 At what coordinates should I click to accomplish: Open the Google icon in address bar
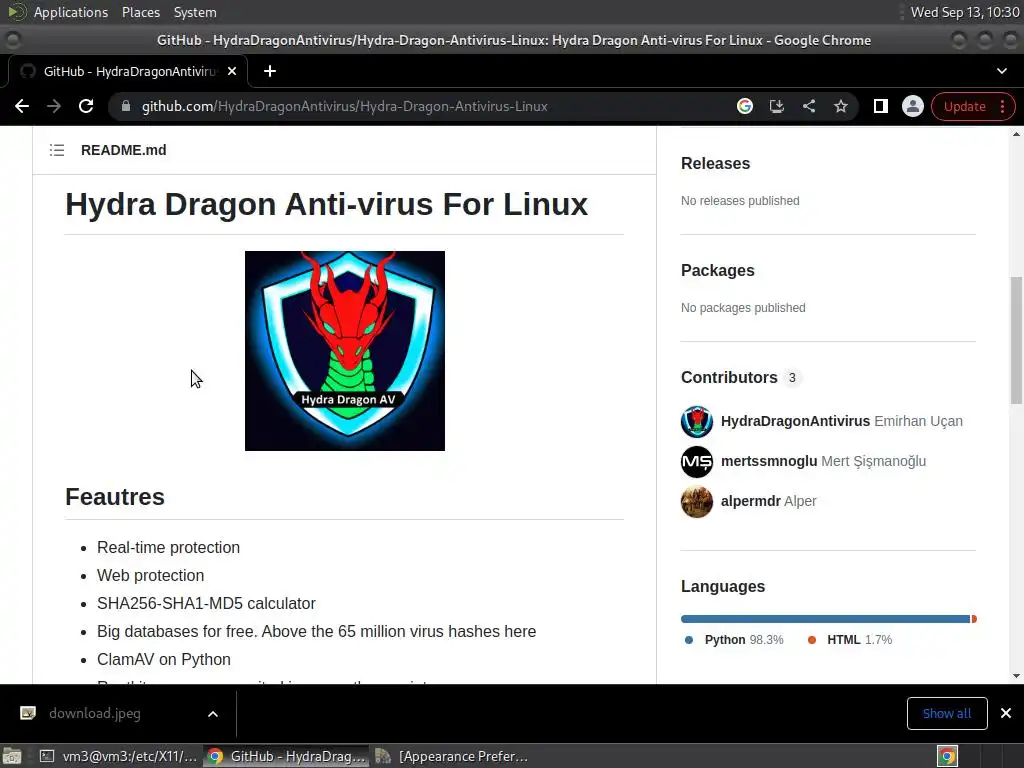click(744, 106)
